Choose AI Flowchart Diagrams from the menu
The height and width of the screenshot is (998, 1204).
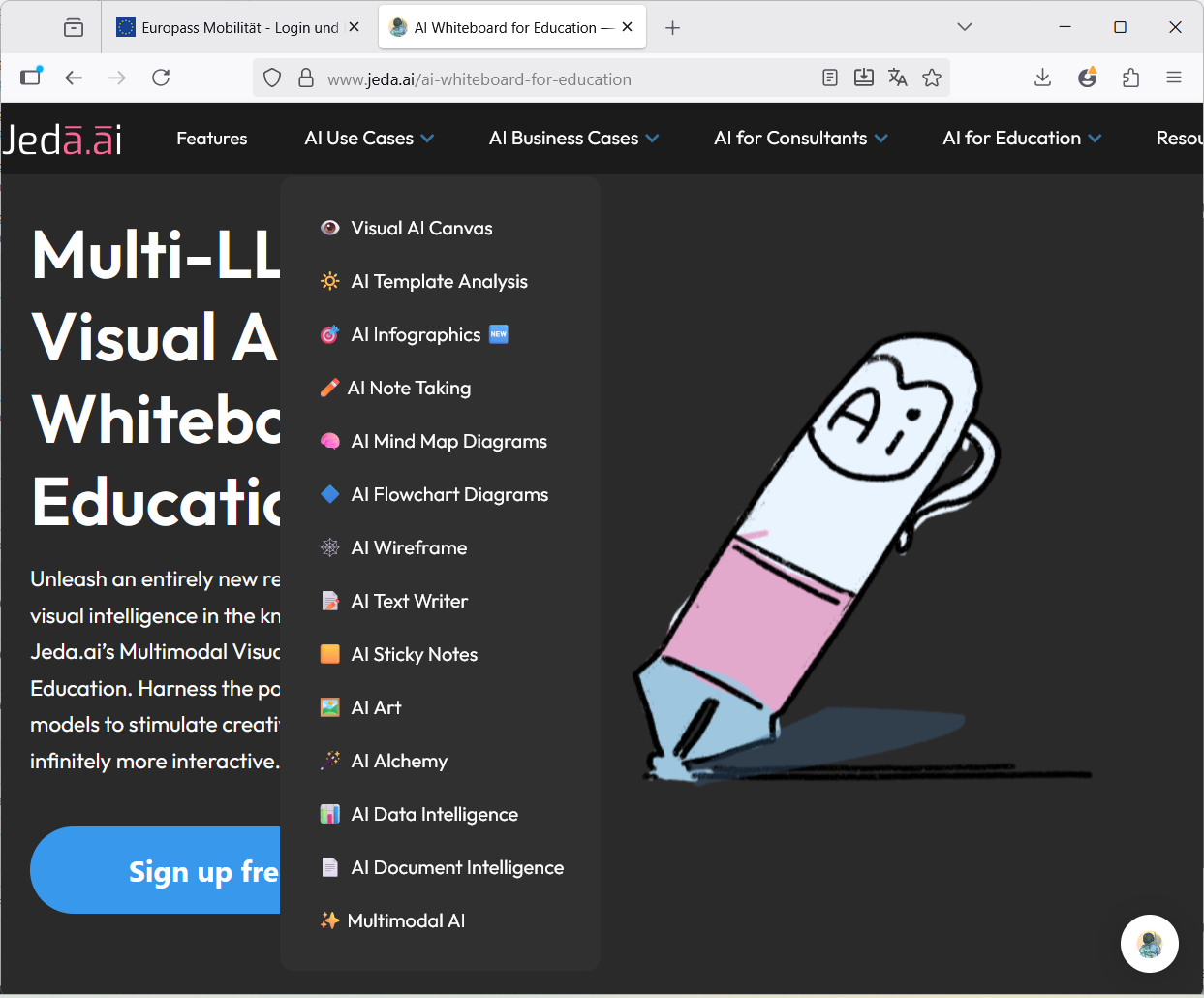click(449, 495)
